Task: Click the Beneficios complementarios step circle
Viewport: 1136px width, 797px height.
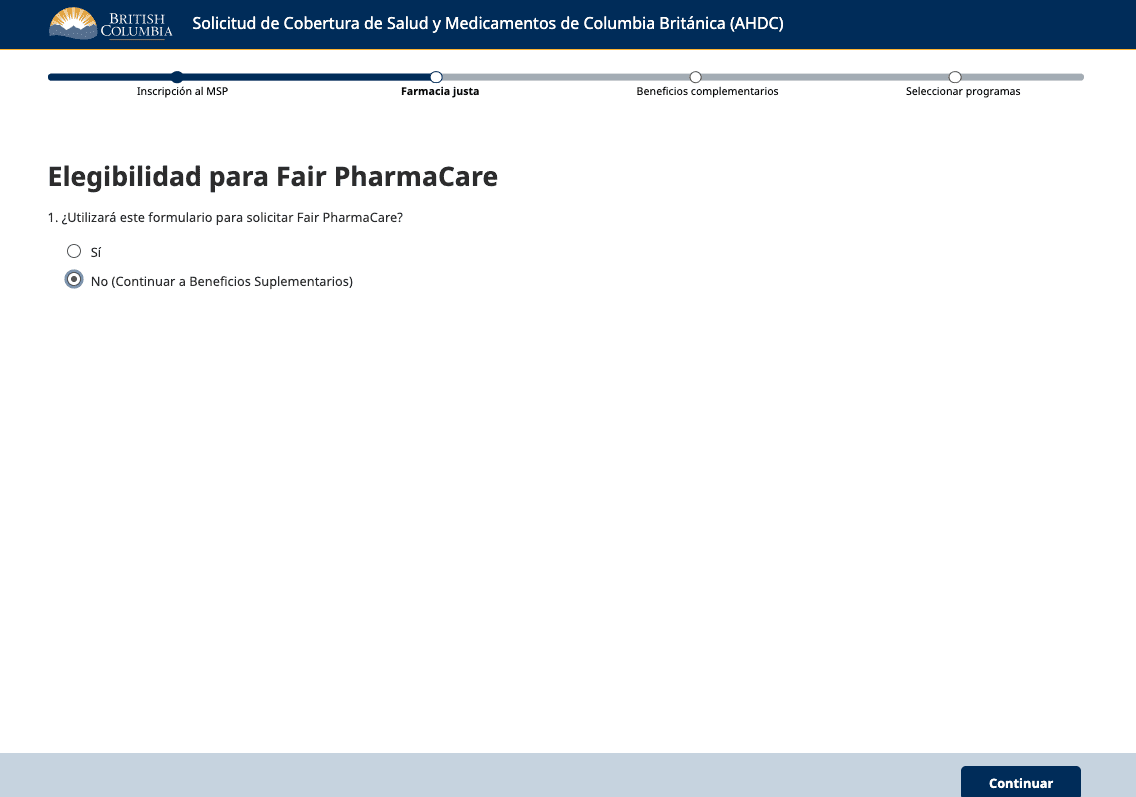Action: [696, 77]
